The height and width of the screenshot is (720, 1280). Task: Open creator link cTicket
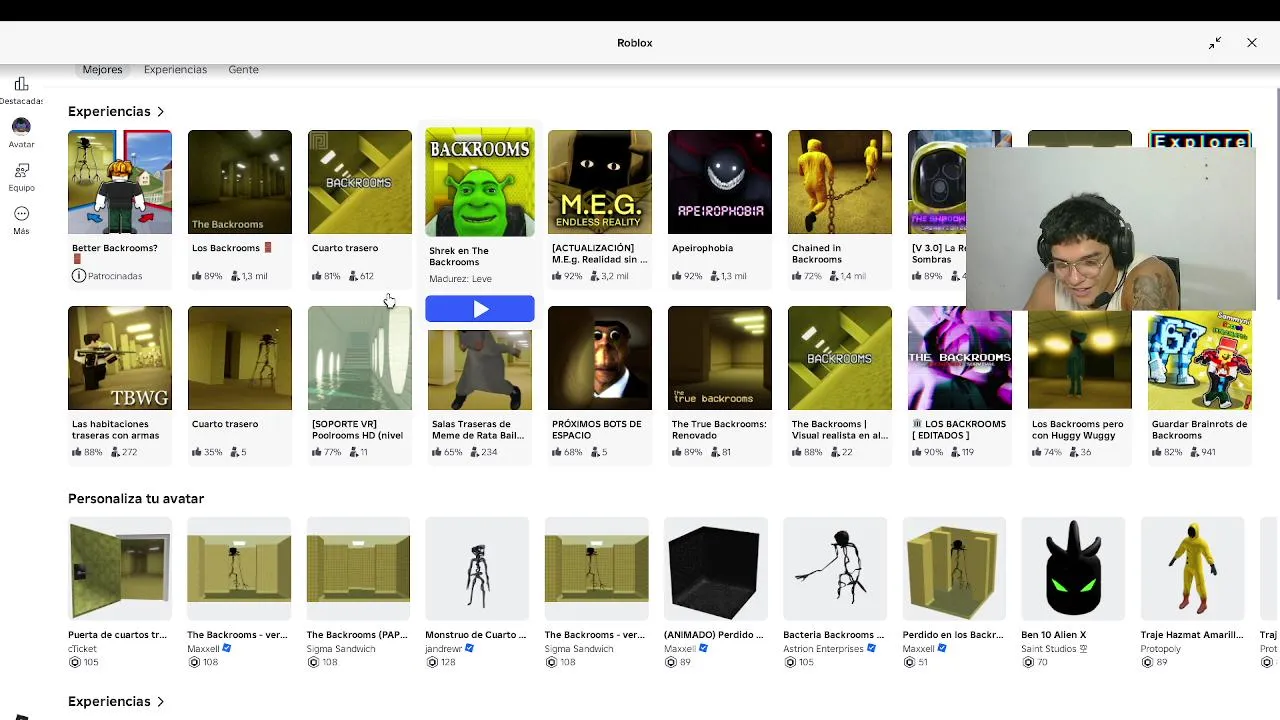[x=82, y=649]
